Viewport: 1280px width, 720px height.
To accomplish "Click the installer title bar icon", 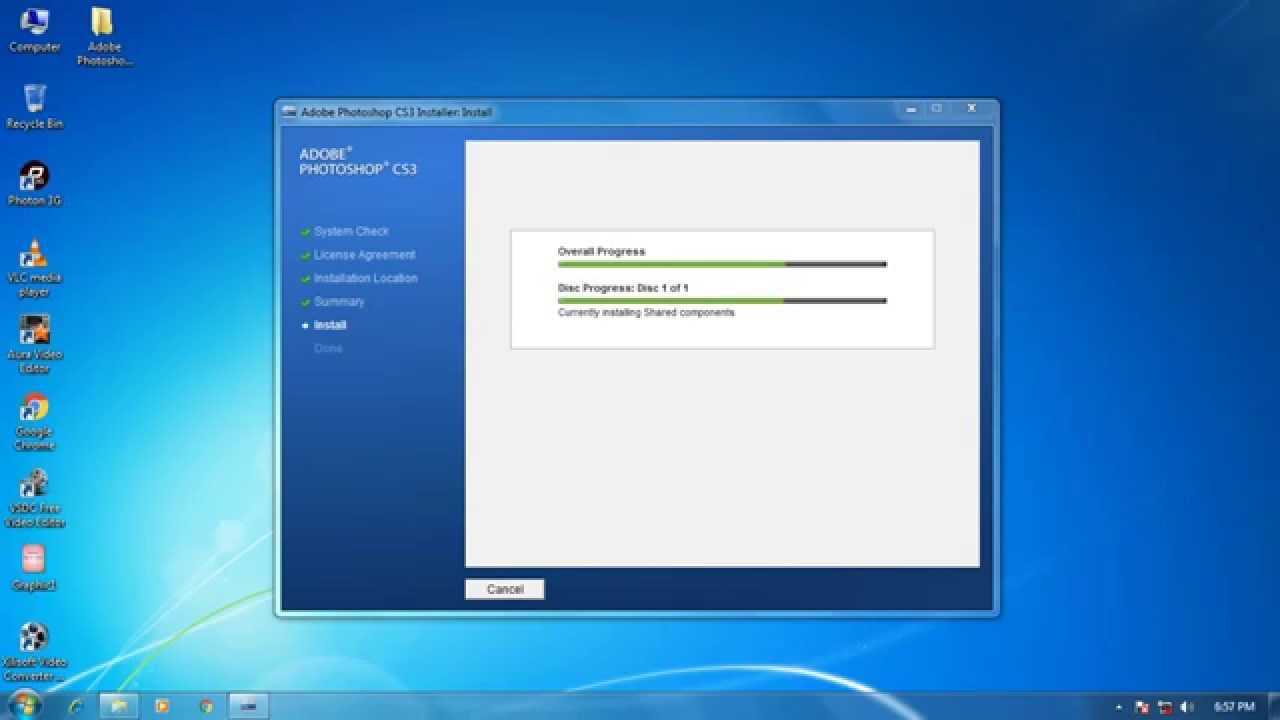I will pos(289,112).
